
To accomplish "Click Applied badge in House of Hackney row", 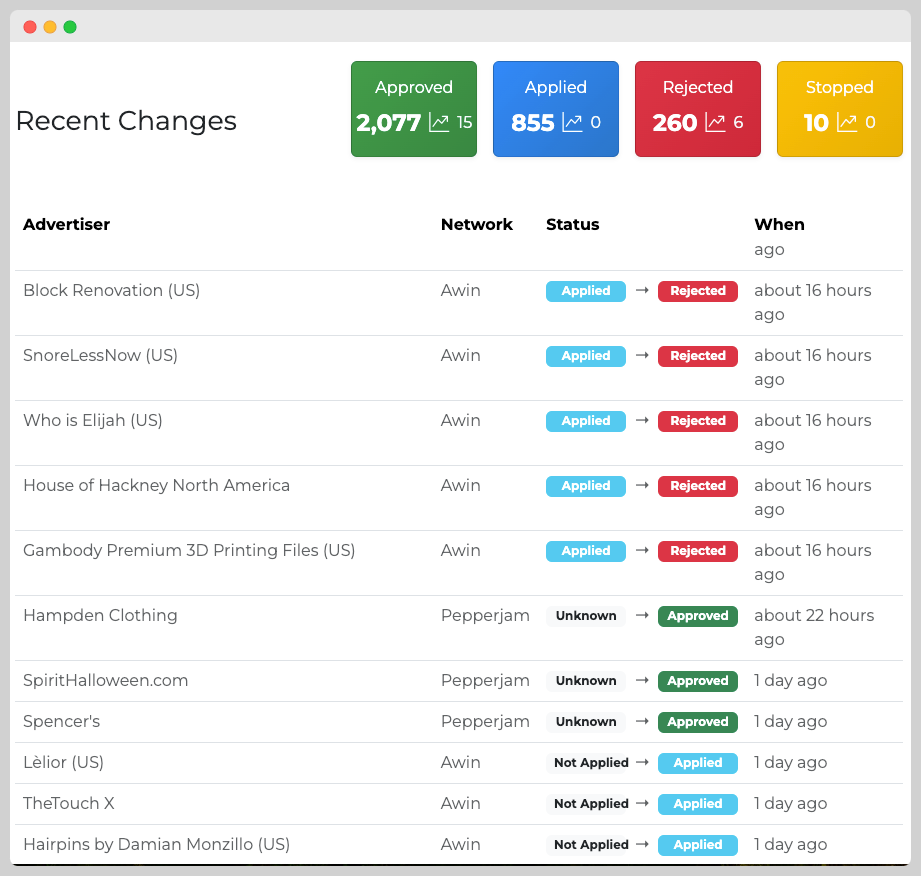I will 586,486.
